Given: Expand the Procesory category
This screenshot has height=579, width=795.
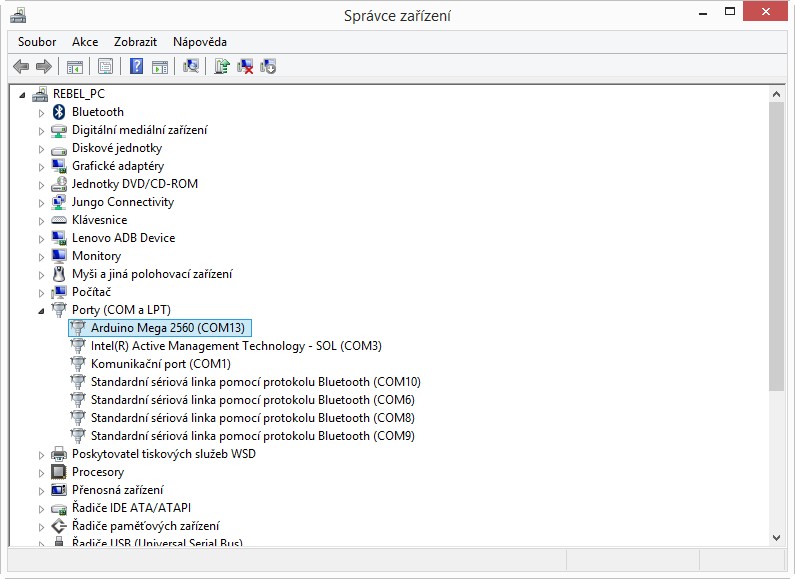Looking at the screenshot, I should point(42,472).
